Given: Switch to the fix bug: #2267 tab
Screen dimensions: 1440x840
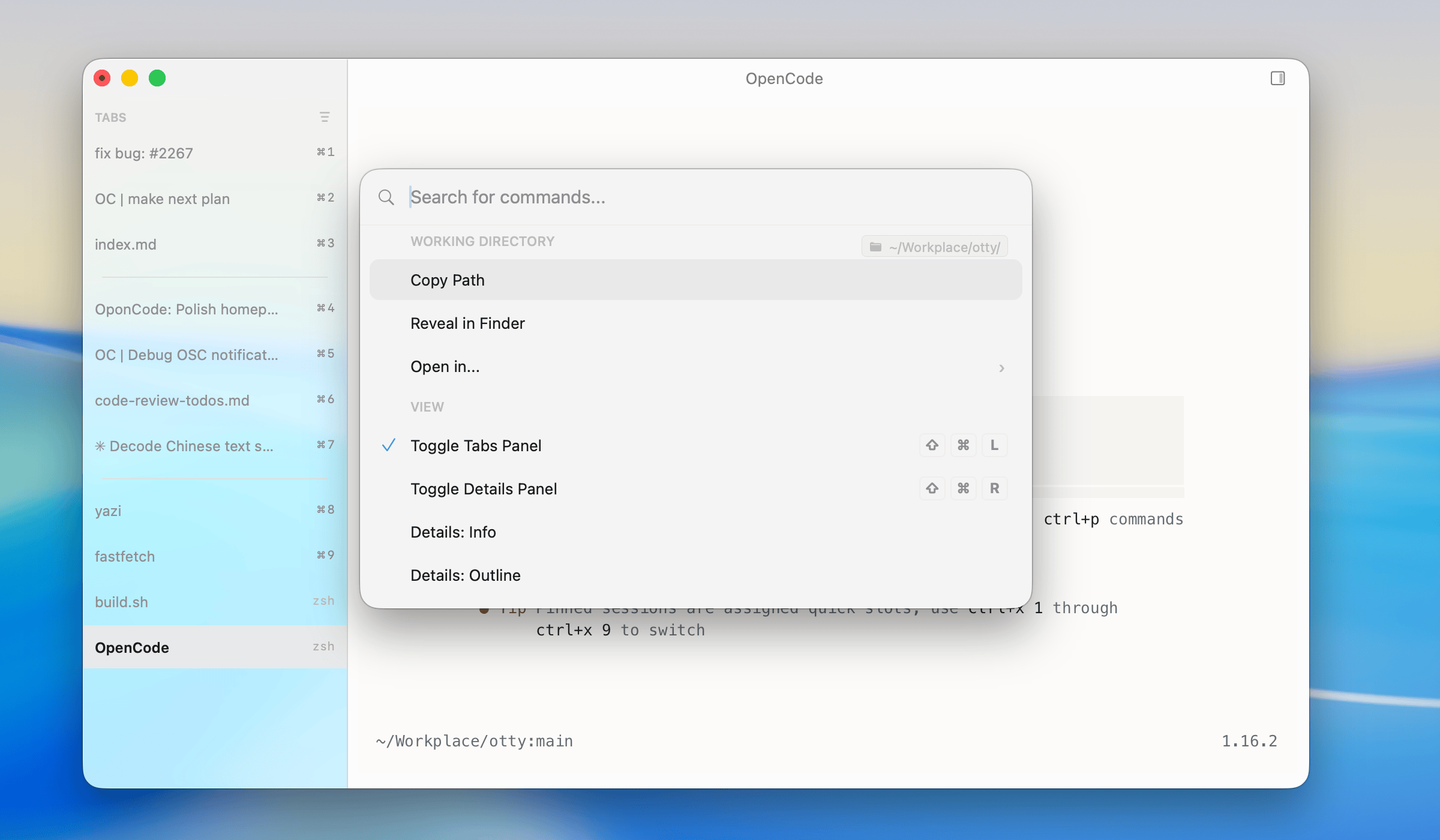Looking at the screenshot, I should (x=215, y=153).
